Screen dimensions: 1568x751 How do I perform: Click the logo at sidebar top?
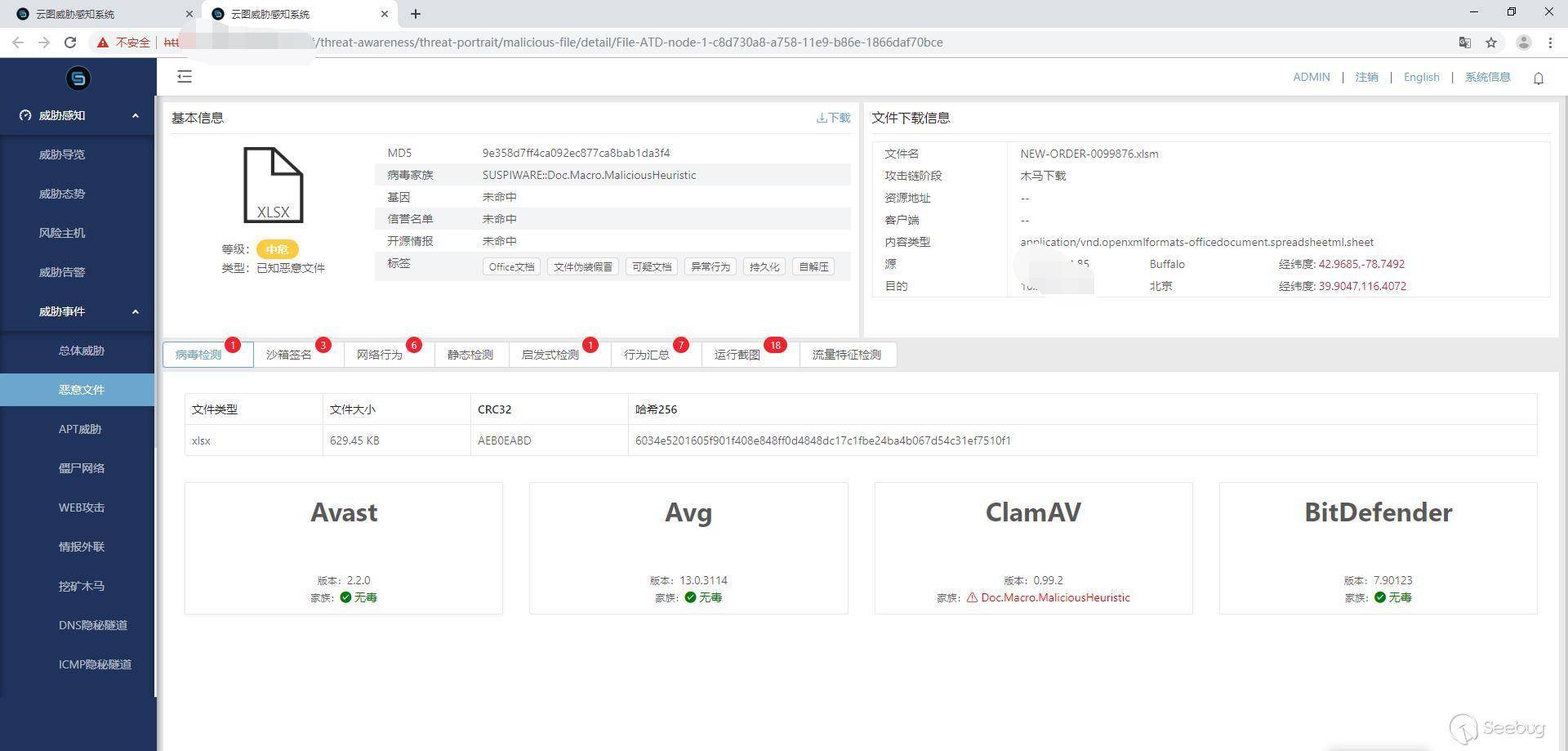[x=78, y=78]
